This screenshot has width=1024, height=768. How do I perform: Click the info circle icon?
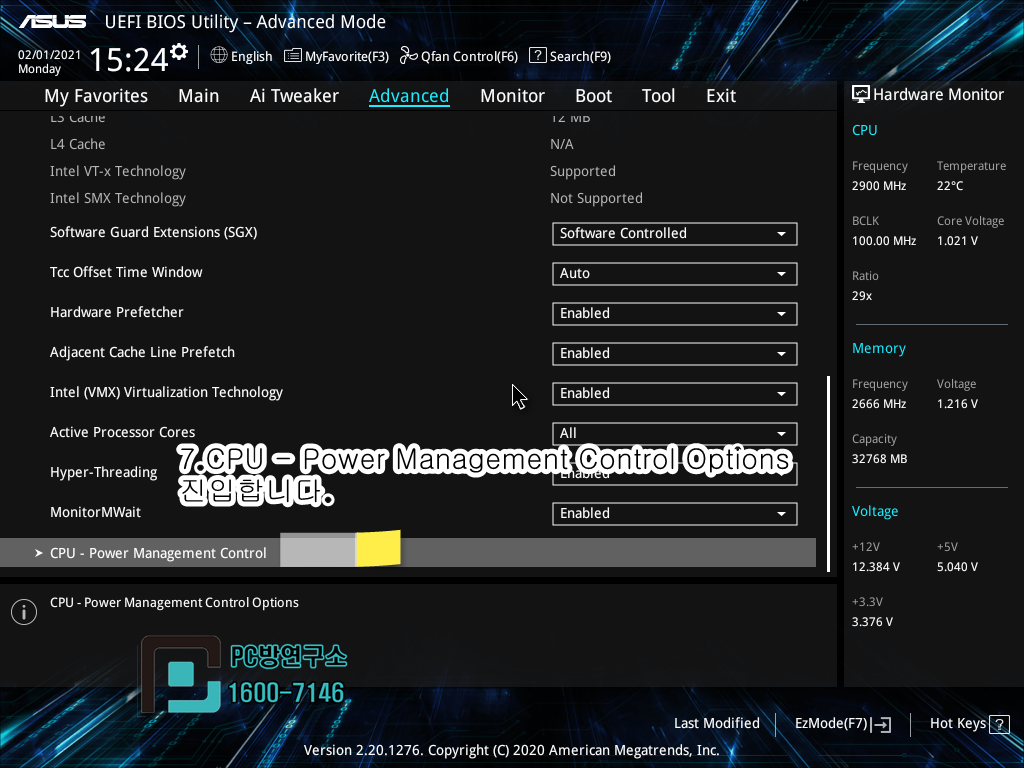tap(24, 612)
